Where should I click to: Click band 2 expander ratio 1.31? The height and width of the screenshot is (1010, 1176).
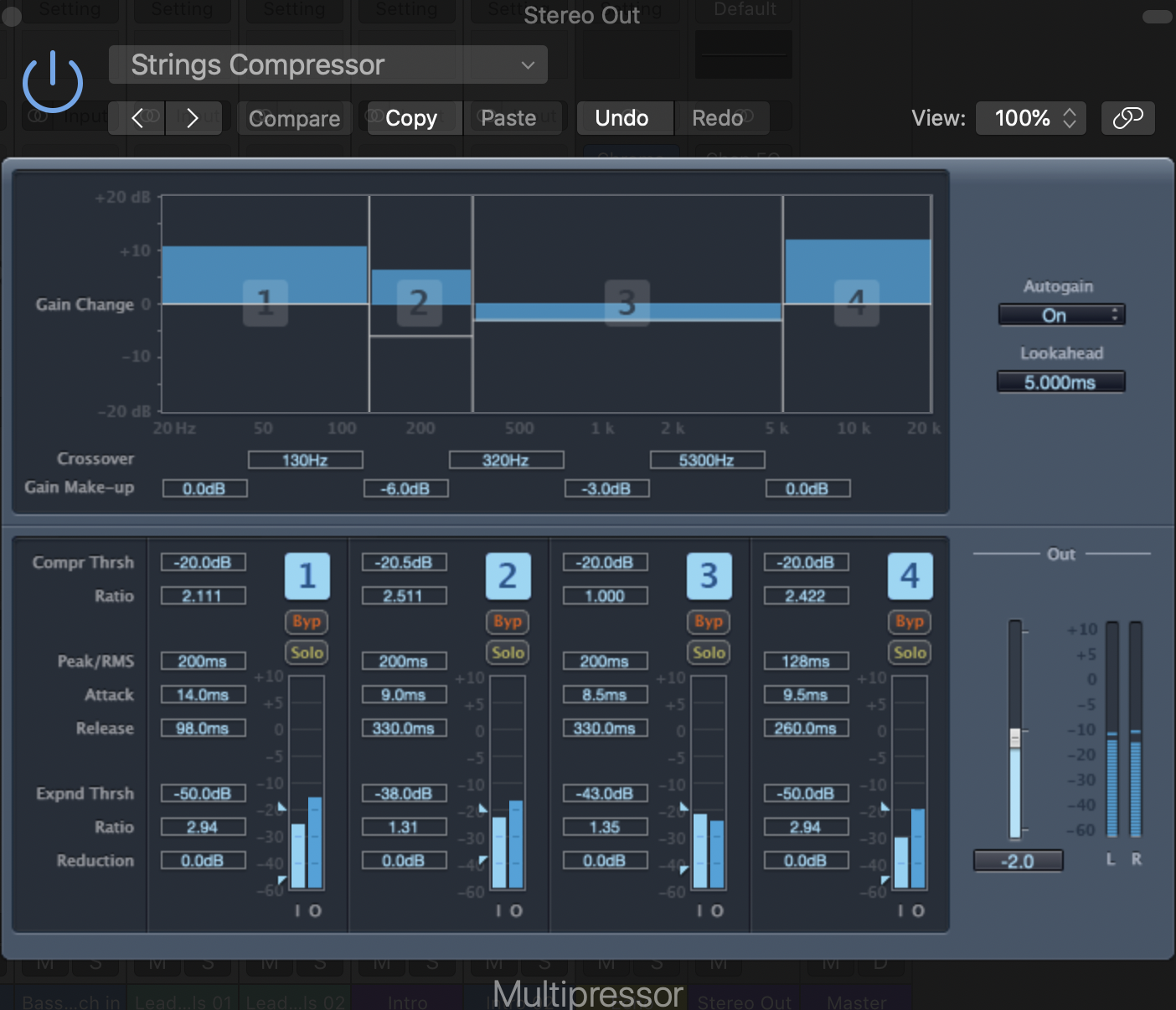pyautogui.click(x=405, y=827)
